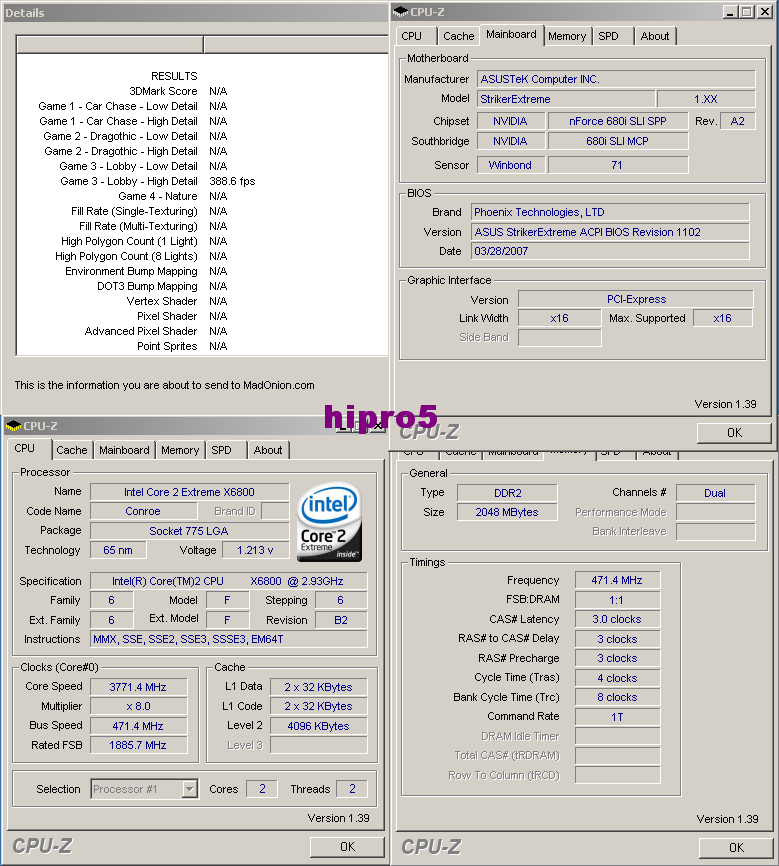The height and width of the screenshot is (866, 779).
Task: Click Core Speed 3771.4 MHz value
Action: click(x=138, y=687)
